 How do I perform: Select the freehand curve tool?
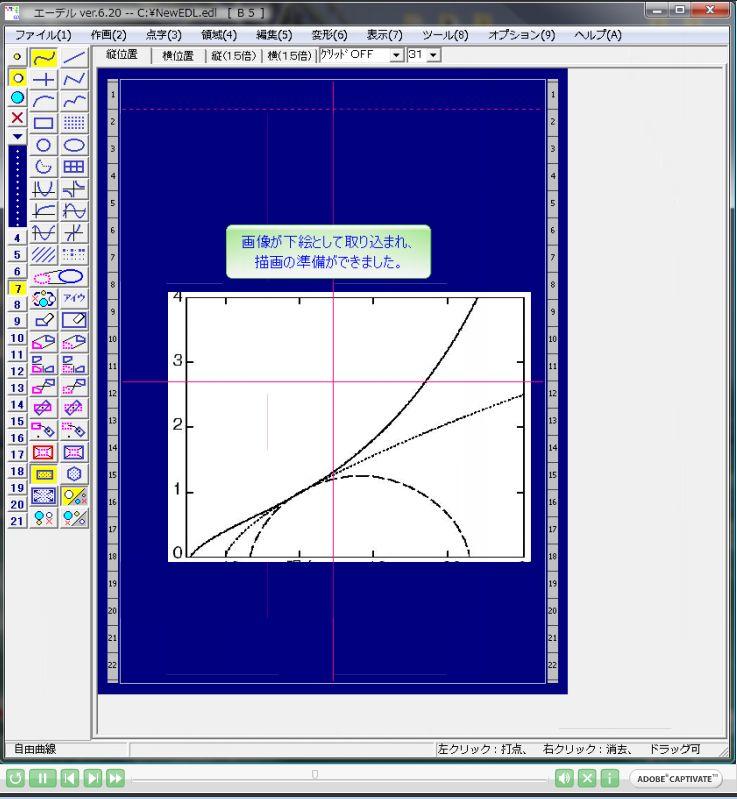tap(43, 58)
